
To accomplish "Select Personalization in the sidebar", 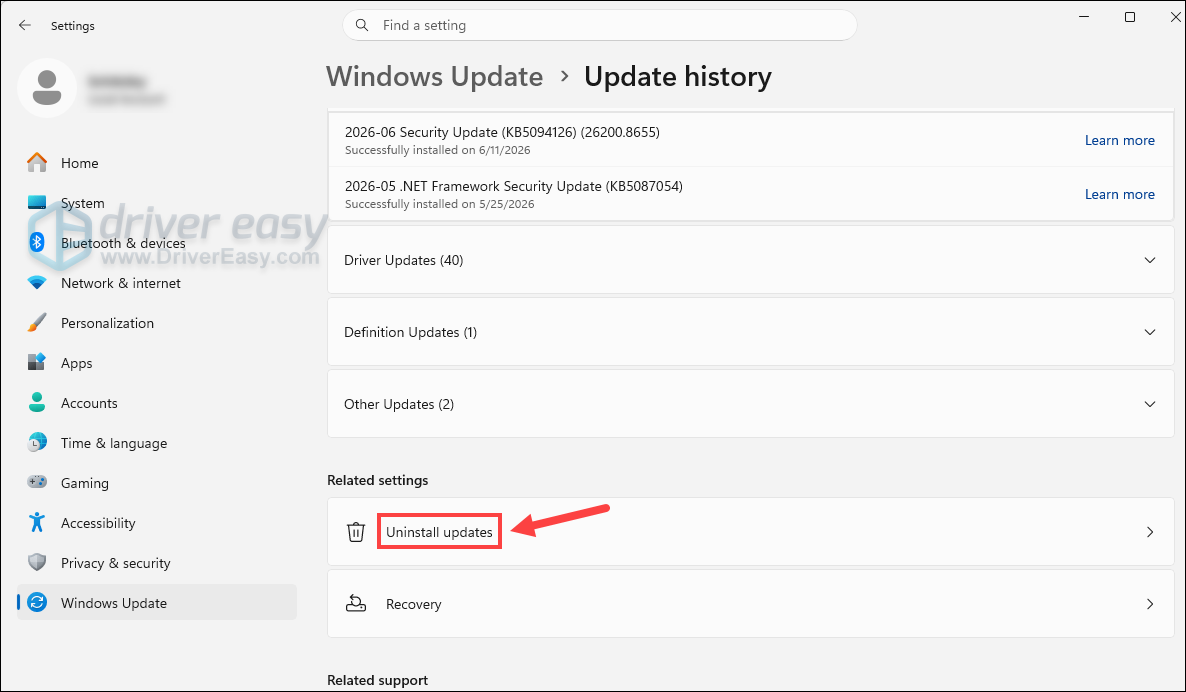I will pos(157,323).
